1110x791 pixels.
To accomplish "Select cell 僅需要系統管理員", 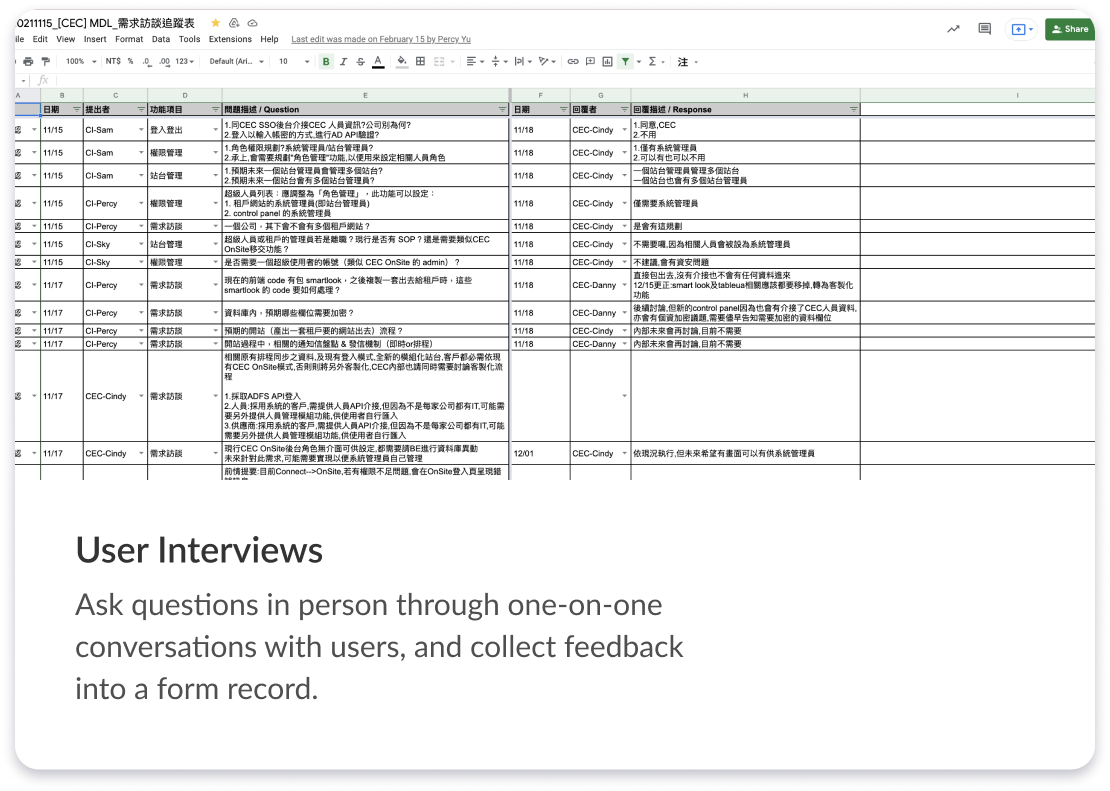I will coord(745,203).
